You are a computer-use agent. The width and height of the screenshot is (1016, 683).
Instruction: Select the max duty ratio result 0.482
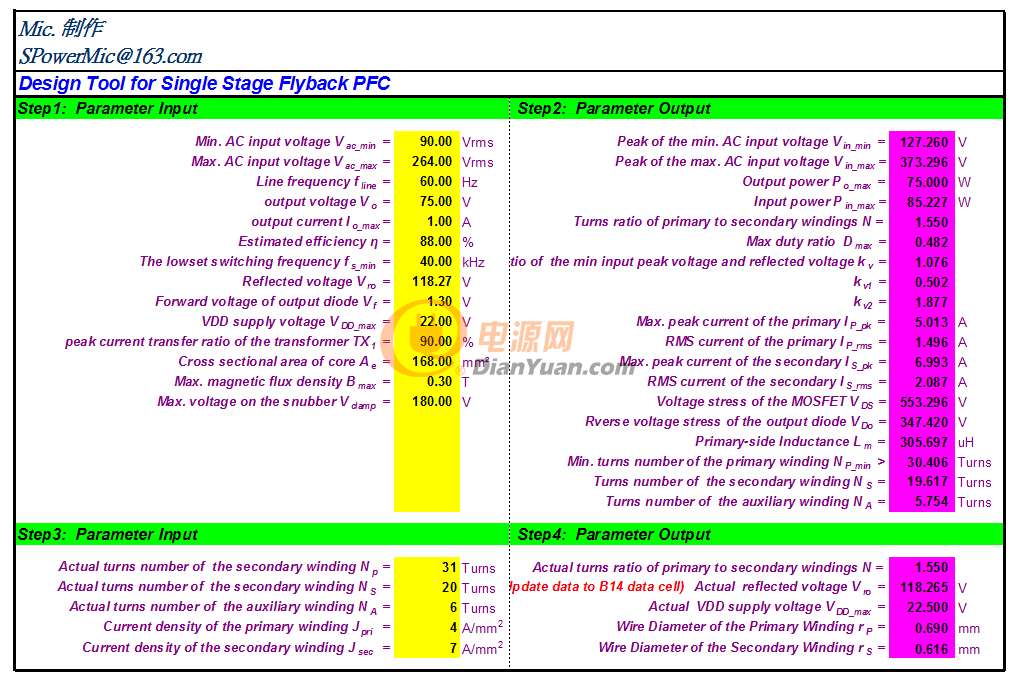coord(921,242)
